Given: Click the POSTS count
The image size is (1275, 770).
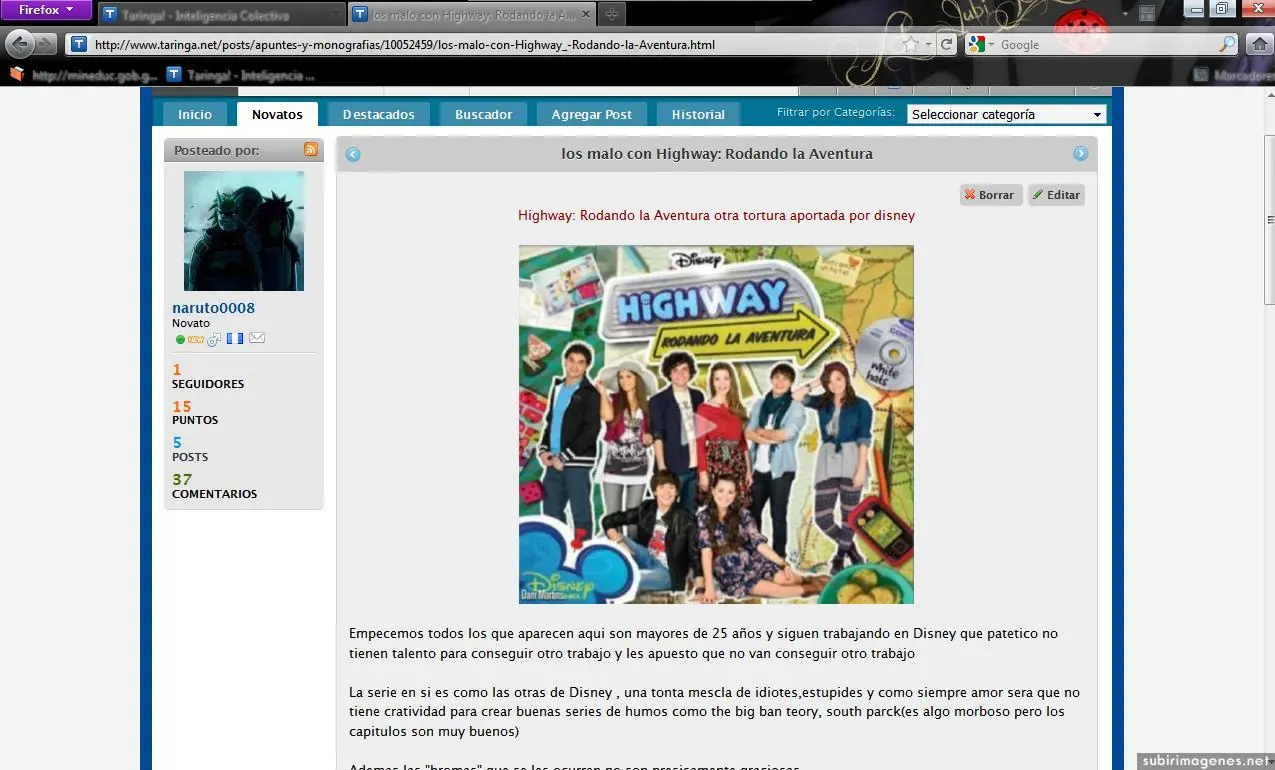Looking at the screenshot, I should coord(177,443).
